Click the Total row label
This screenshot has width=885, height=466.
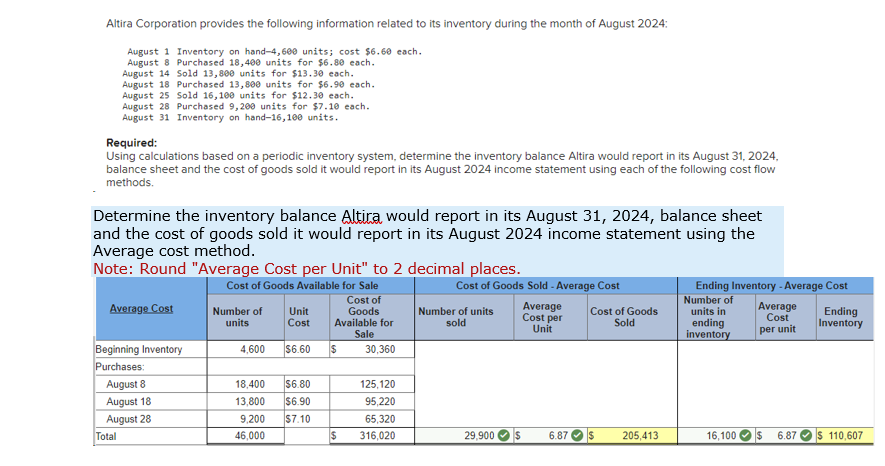tap(106, 436)
